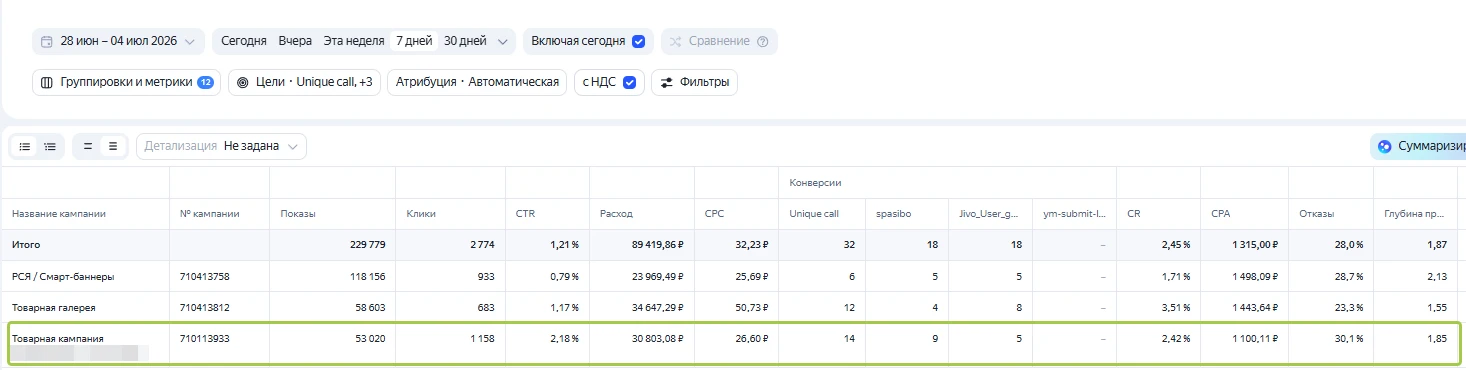Click CR value 3,51 %
This screenshot has height=370, width=1466.
coord(1174,307)
